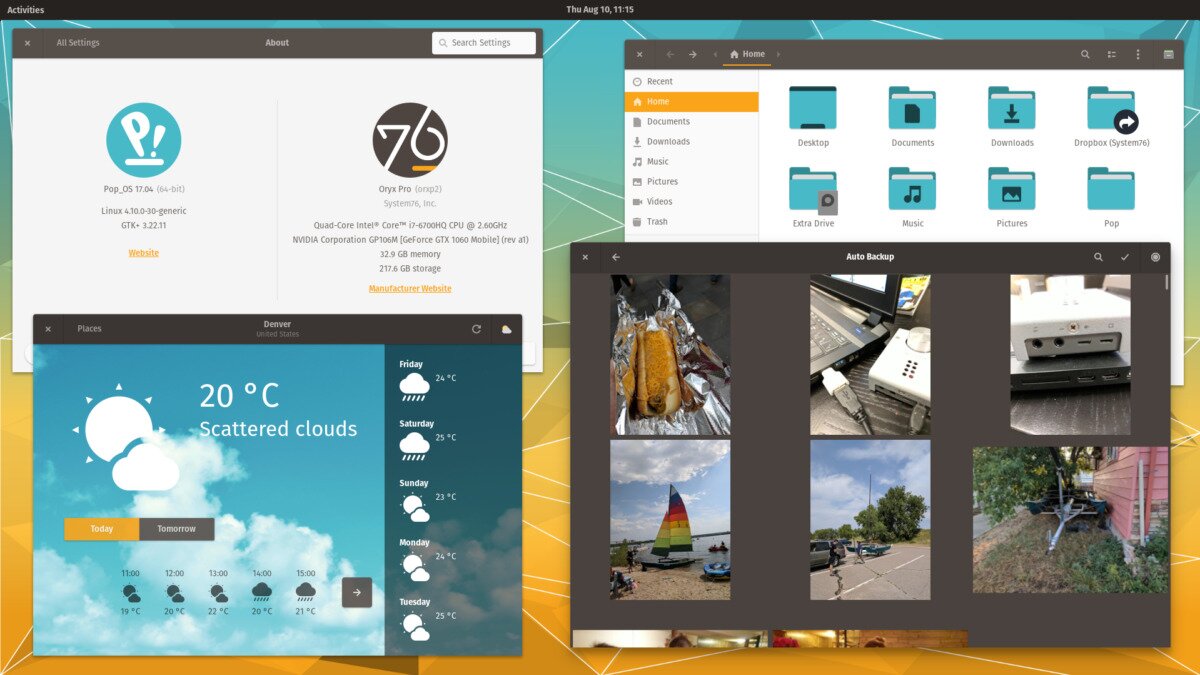Toggle list view icon in Files header
The width and height of the screenshot is (1200, 675).
pyautogui.click(x=1111, y=54)
